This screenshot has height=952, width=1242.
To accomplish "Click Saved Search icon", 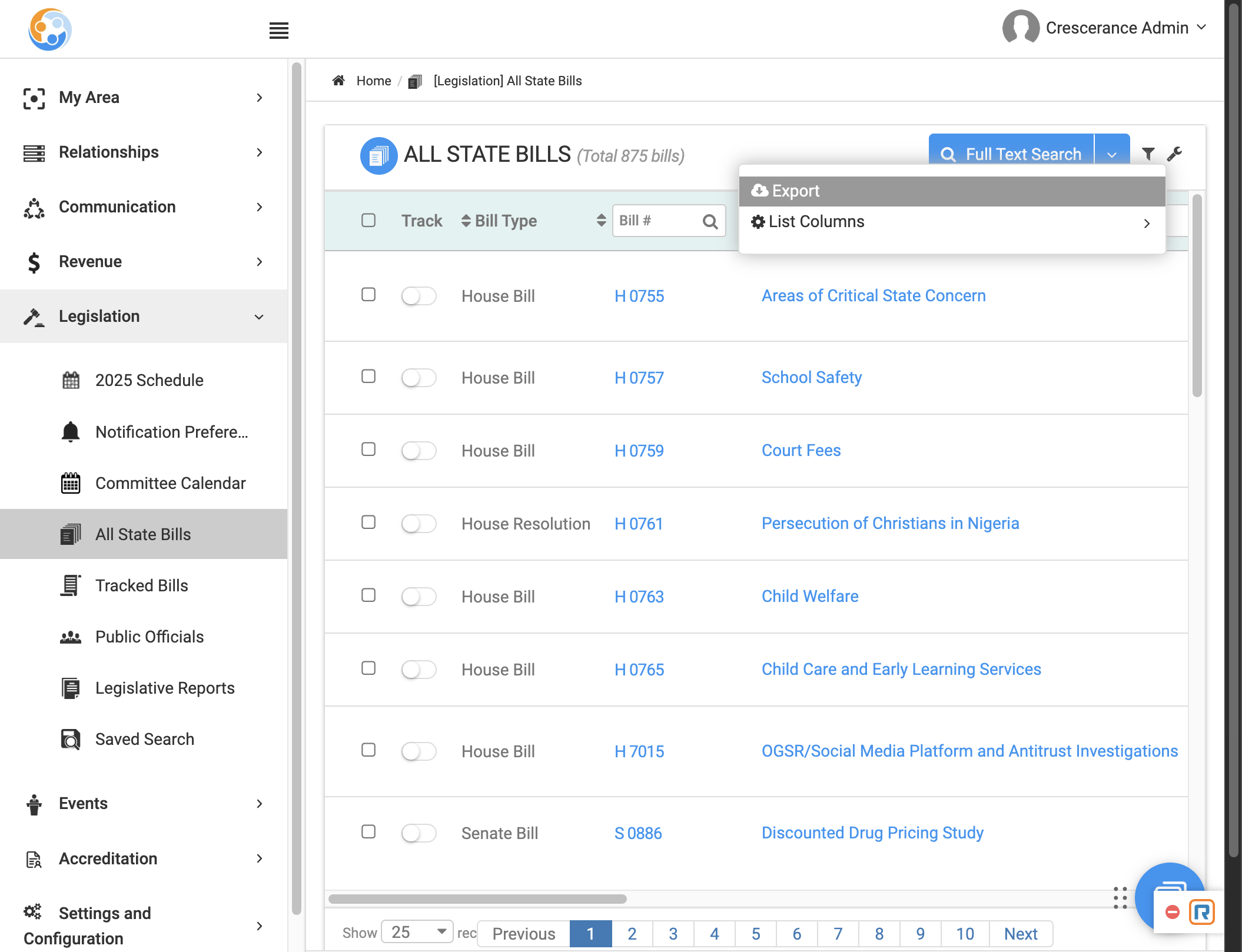I will [71, 739].
